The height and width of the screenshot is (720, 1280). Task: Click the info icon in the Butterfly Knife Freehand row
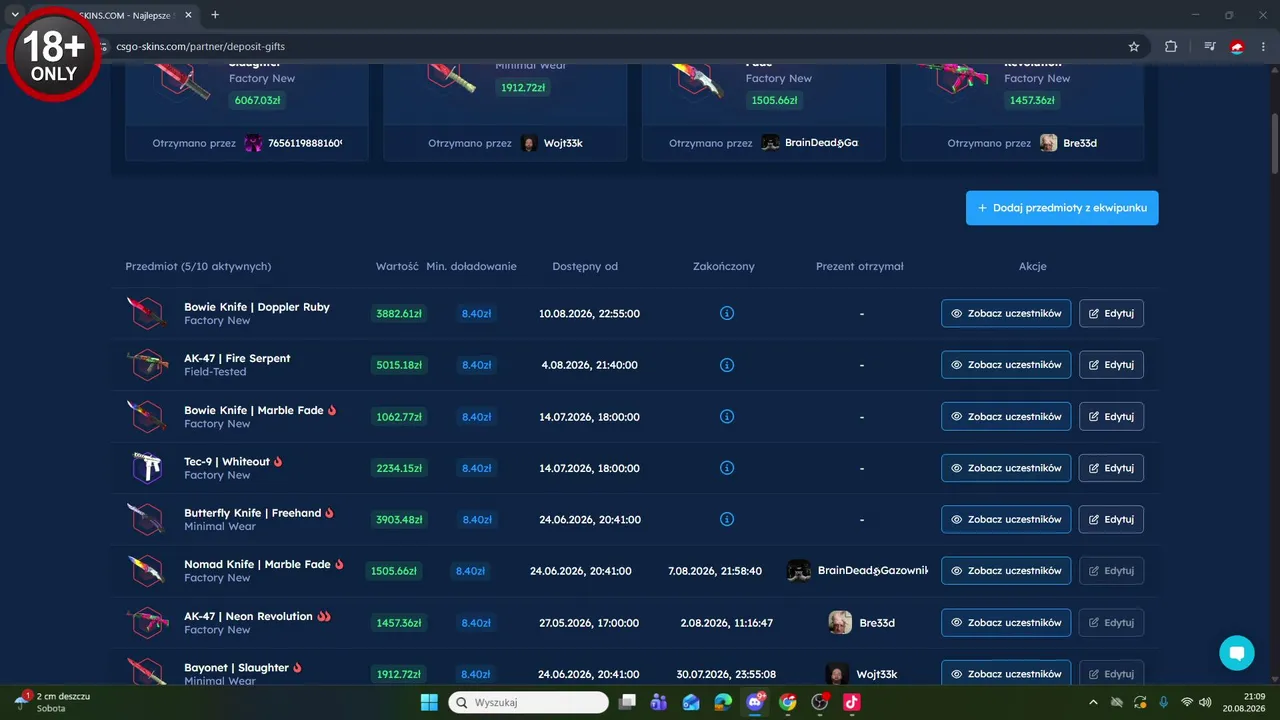[x=727, y=519]
